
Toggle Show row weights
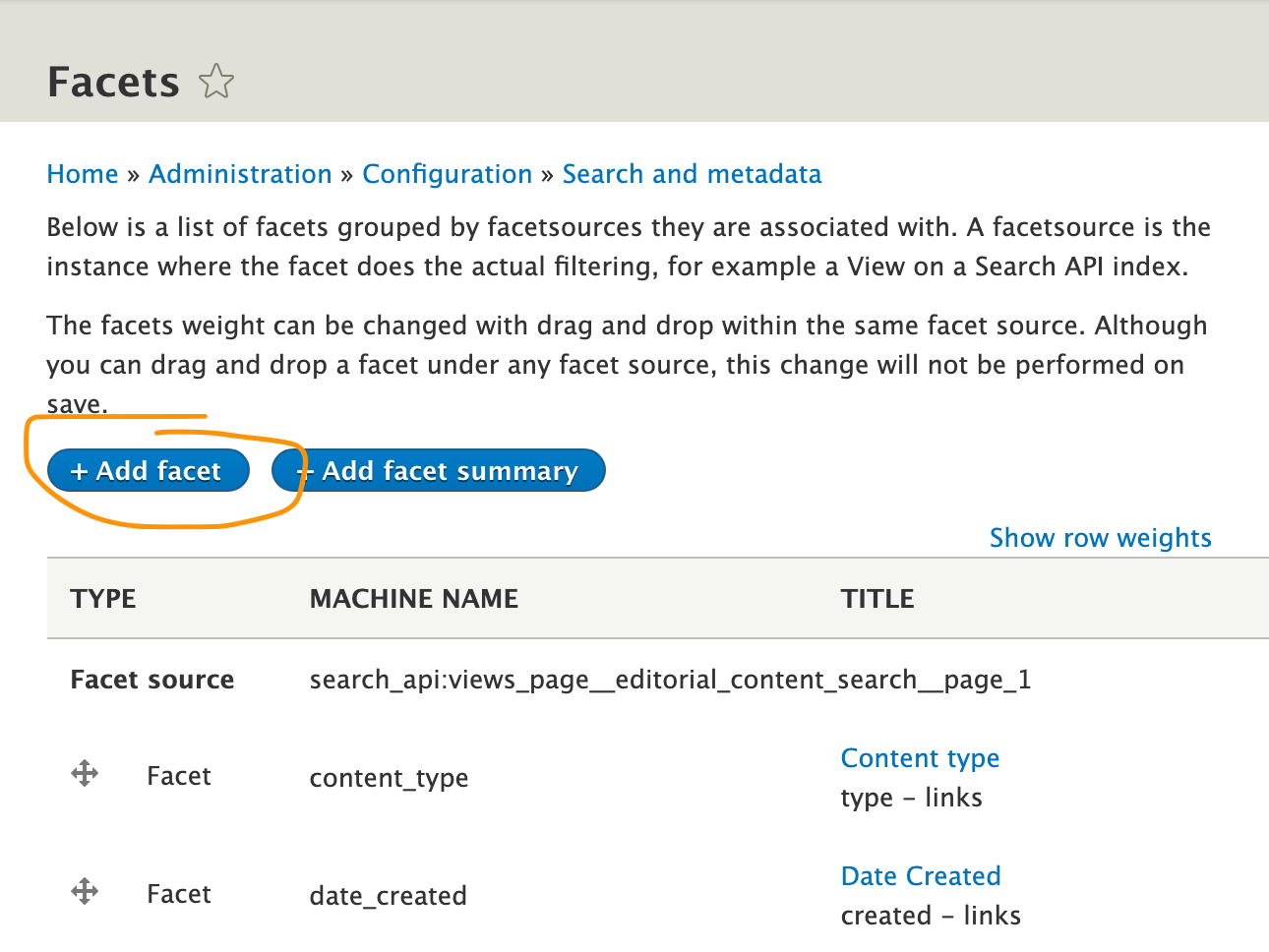point(1100,538)
